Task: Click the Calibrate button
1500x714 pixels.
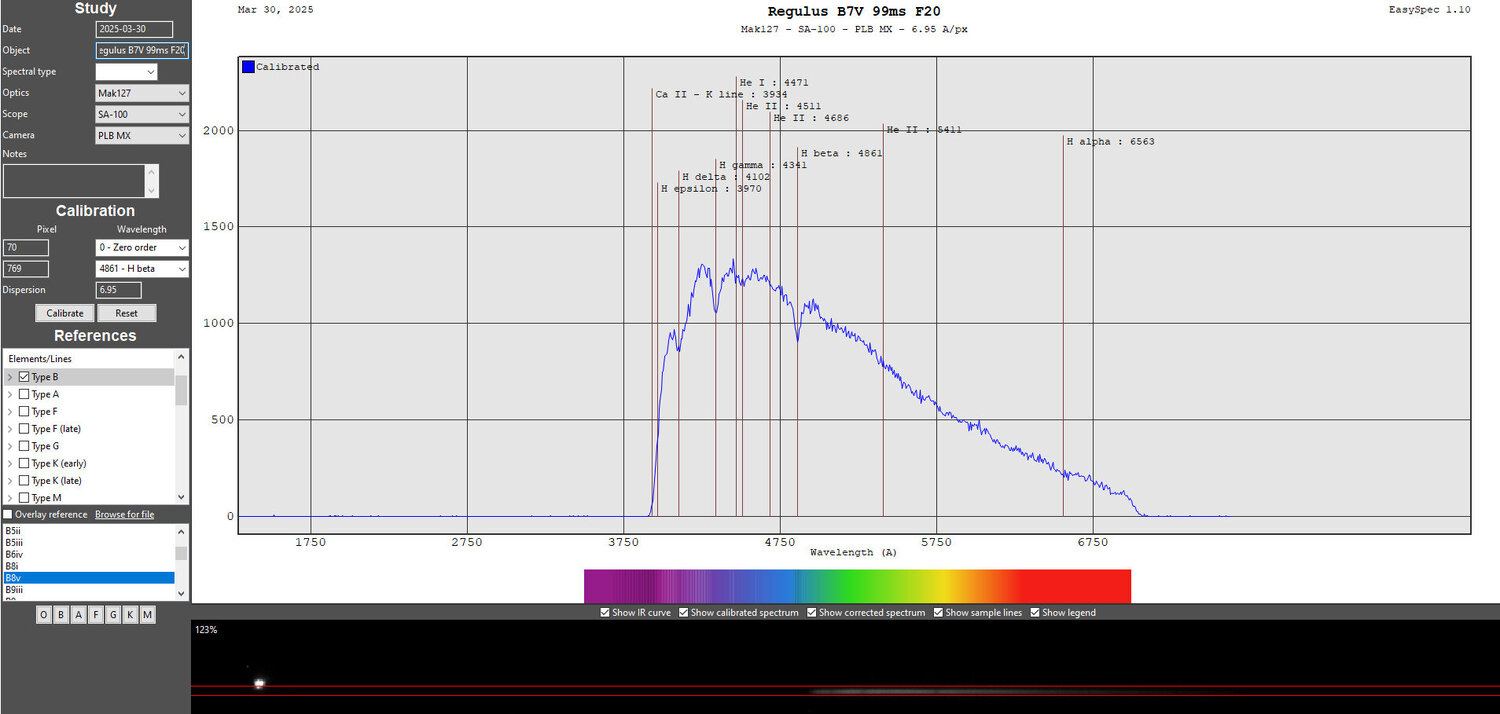Action: [65, 313]
